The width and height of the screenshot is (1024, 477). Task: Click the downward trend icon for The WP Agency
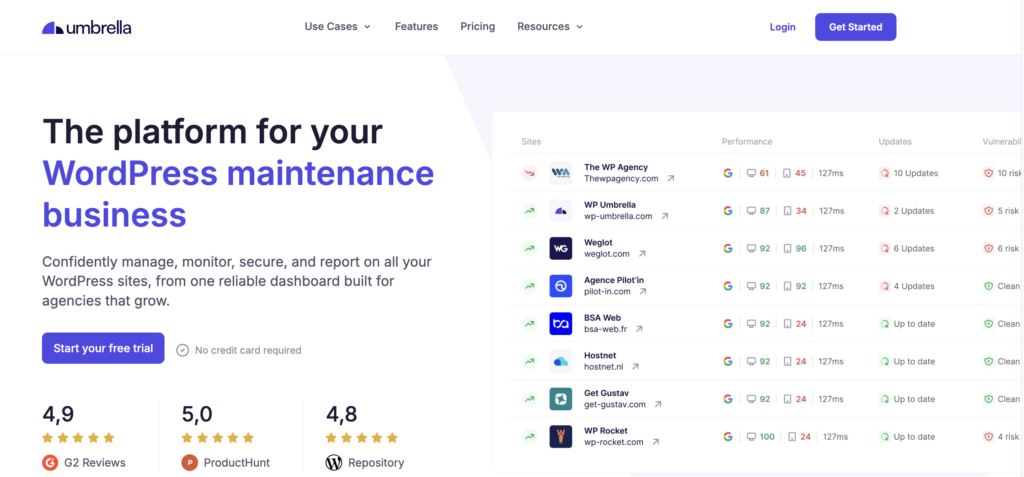point(529,173)
